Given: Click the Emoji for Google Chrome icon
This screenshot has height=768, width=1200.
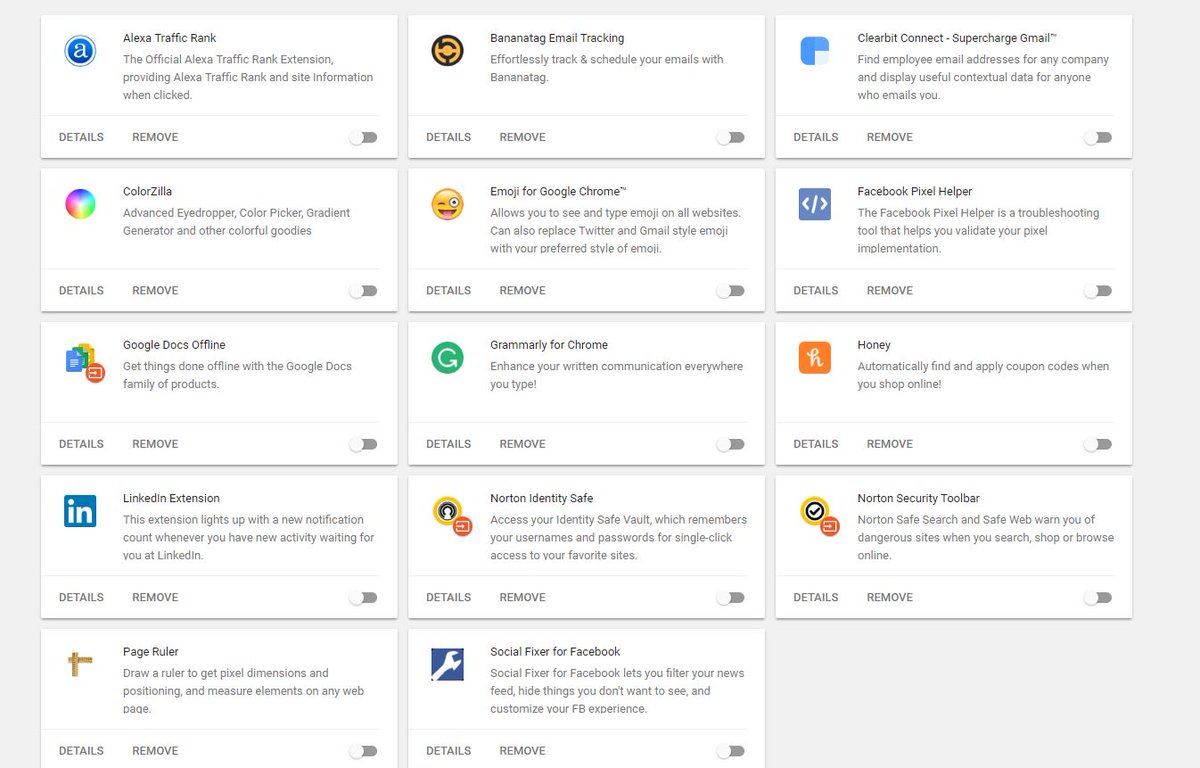Looking at the screenshot, I should [447, 204].
